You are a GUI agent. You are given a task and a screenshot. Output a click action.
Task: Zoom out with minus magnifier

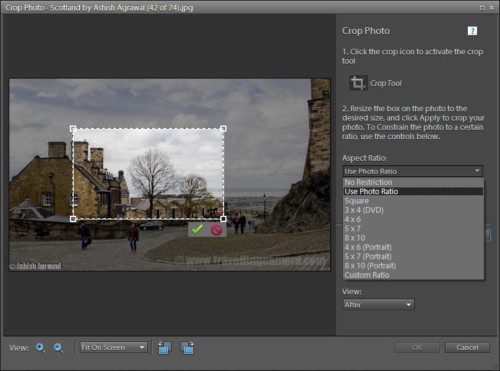[x=59, y=348]
